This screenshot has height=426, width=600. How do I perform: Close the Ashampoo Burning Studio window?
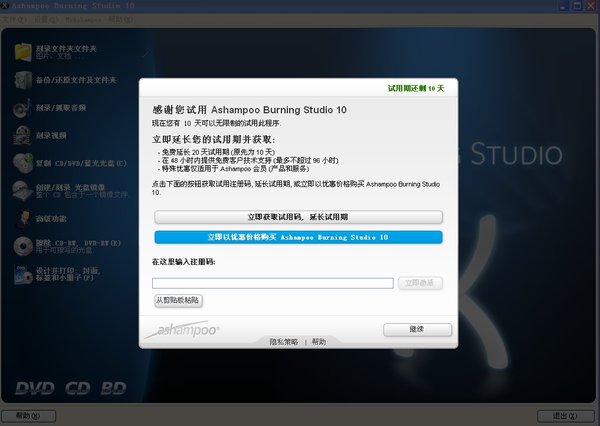[x=590, y=6]
